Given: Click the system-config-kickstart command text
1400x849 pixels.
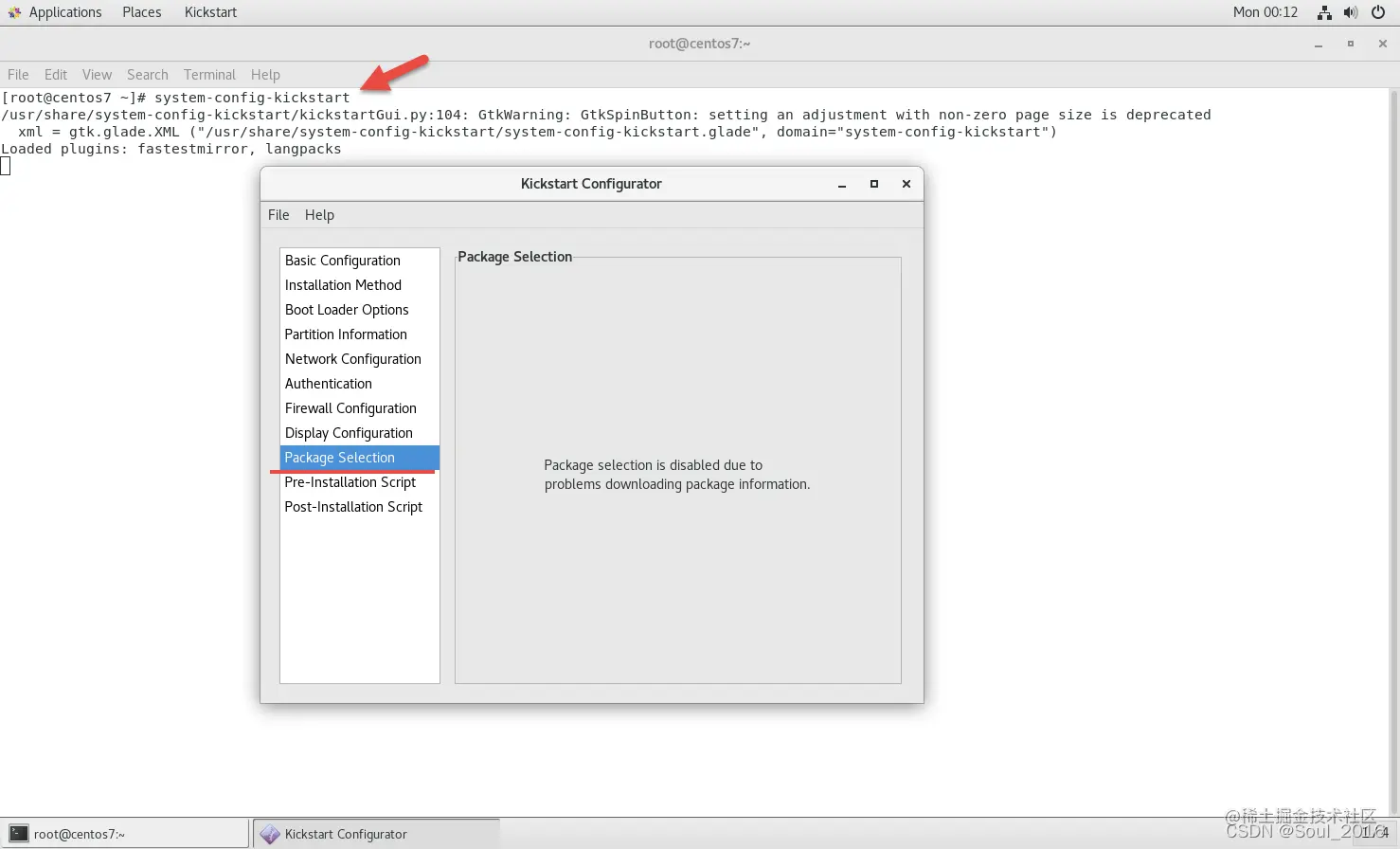Looking at the screenshot, I should [252, 98].
